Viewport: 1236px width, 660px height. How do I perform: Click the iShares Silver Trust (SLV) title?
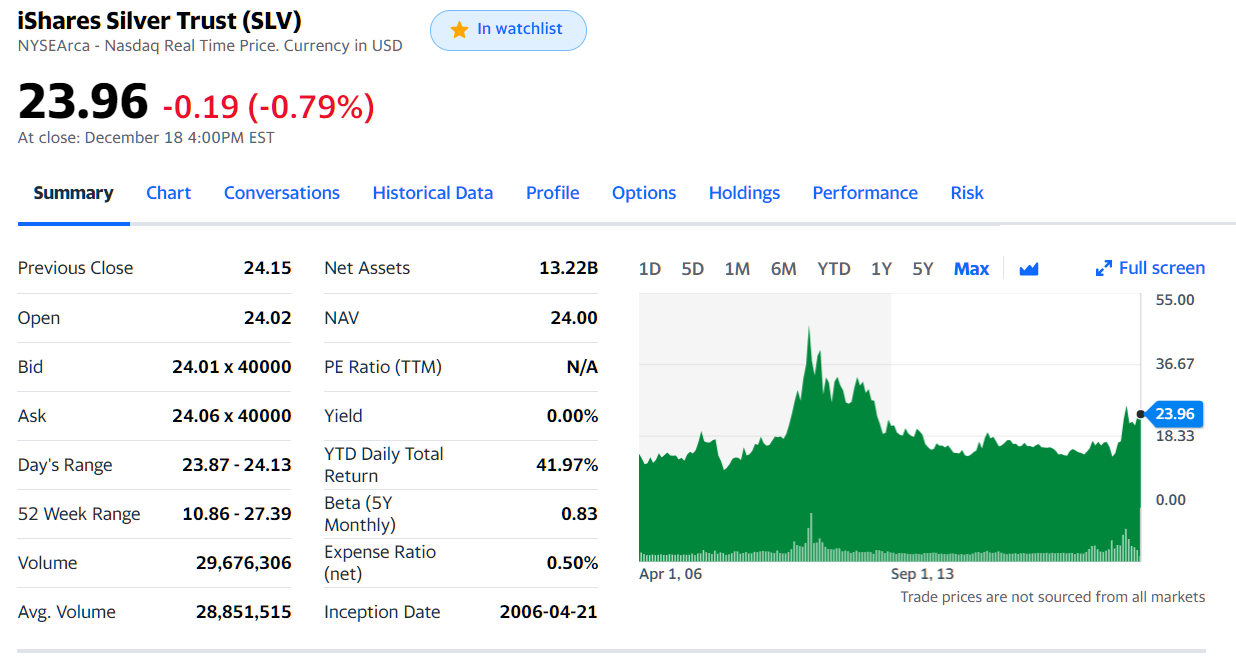coord(160,20)
